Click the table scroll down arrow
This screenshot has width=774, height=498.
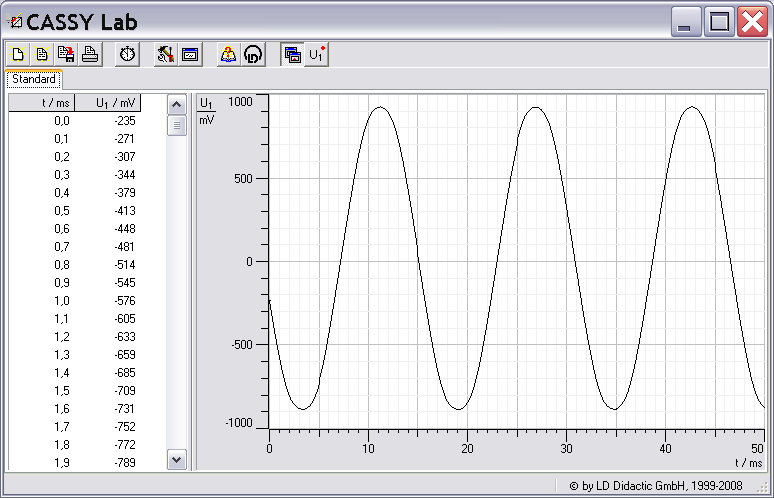click(x=177, y=460)
